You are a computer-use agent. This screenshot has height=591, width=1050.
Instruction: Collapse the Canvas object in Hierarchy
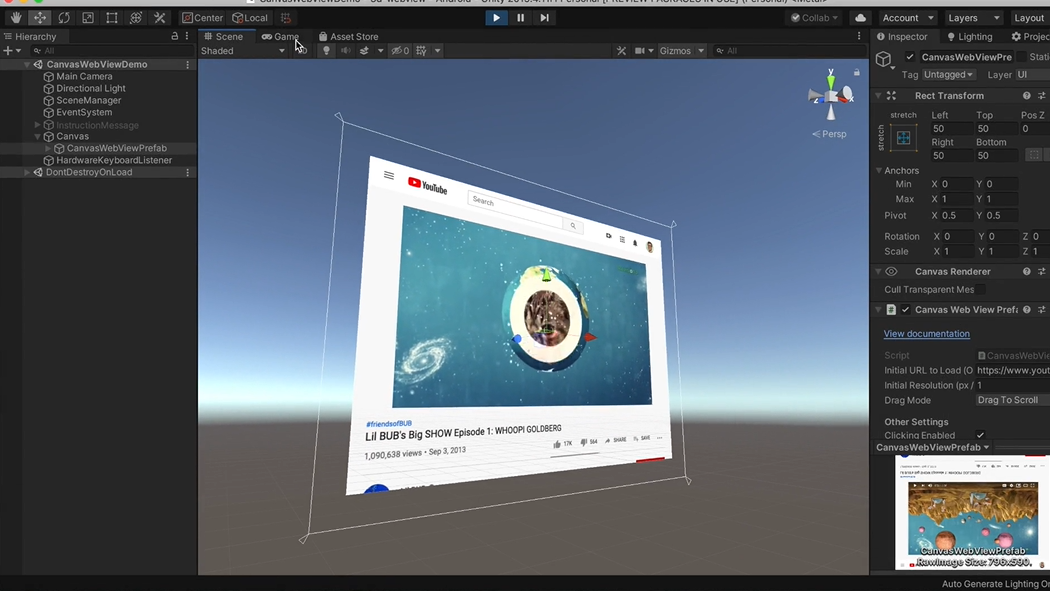(38, 137)
